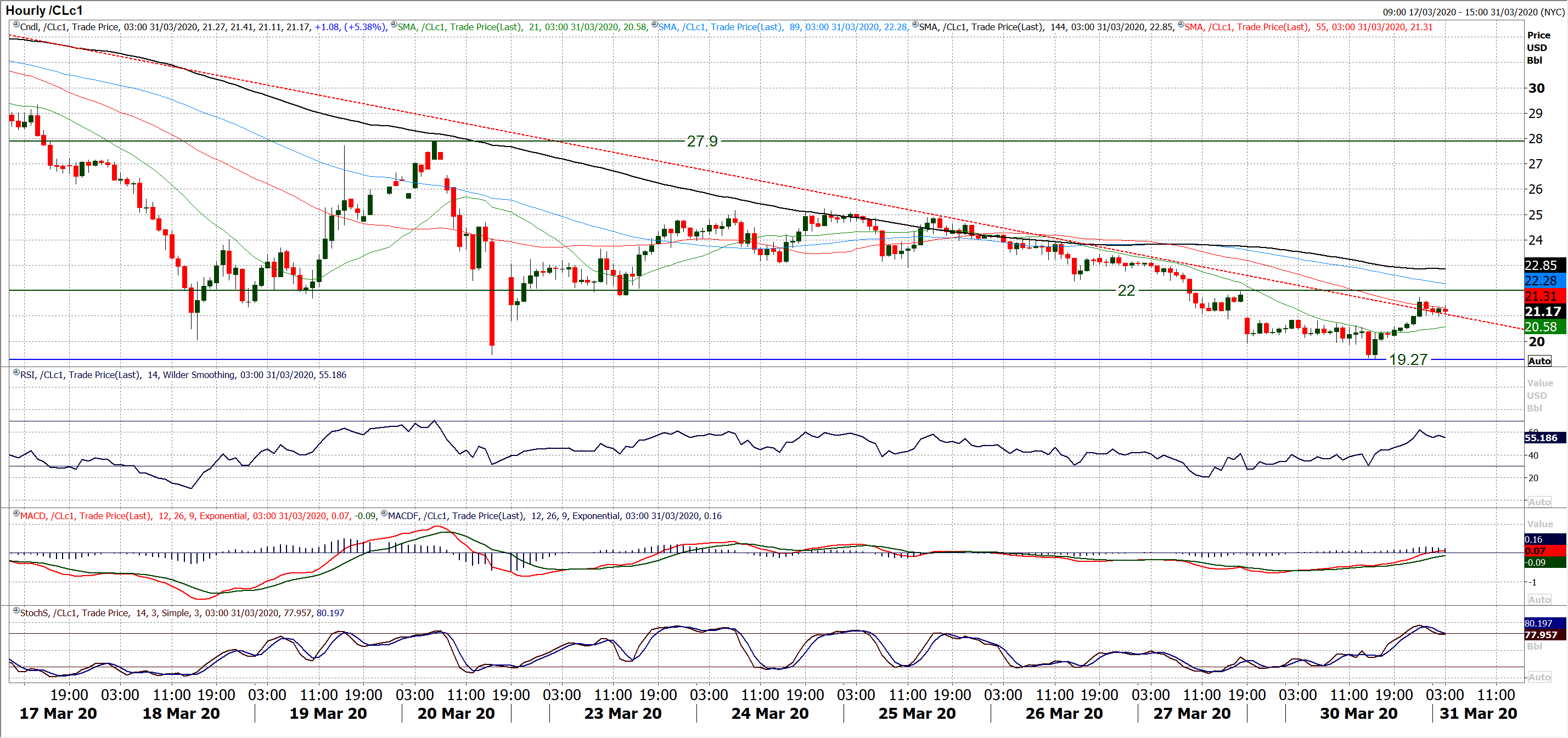Select the Cndl /CLc1 Trade Price legend text

pos(203,27)
